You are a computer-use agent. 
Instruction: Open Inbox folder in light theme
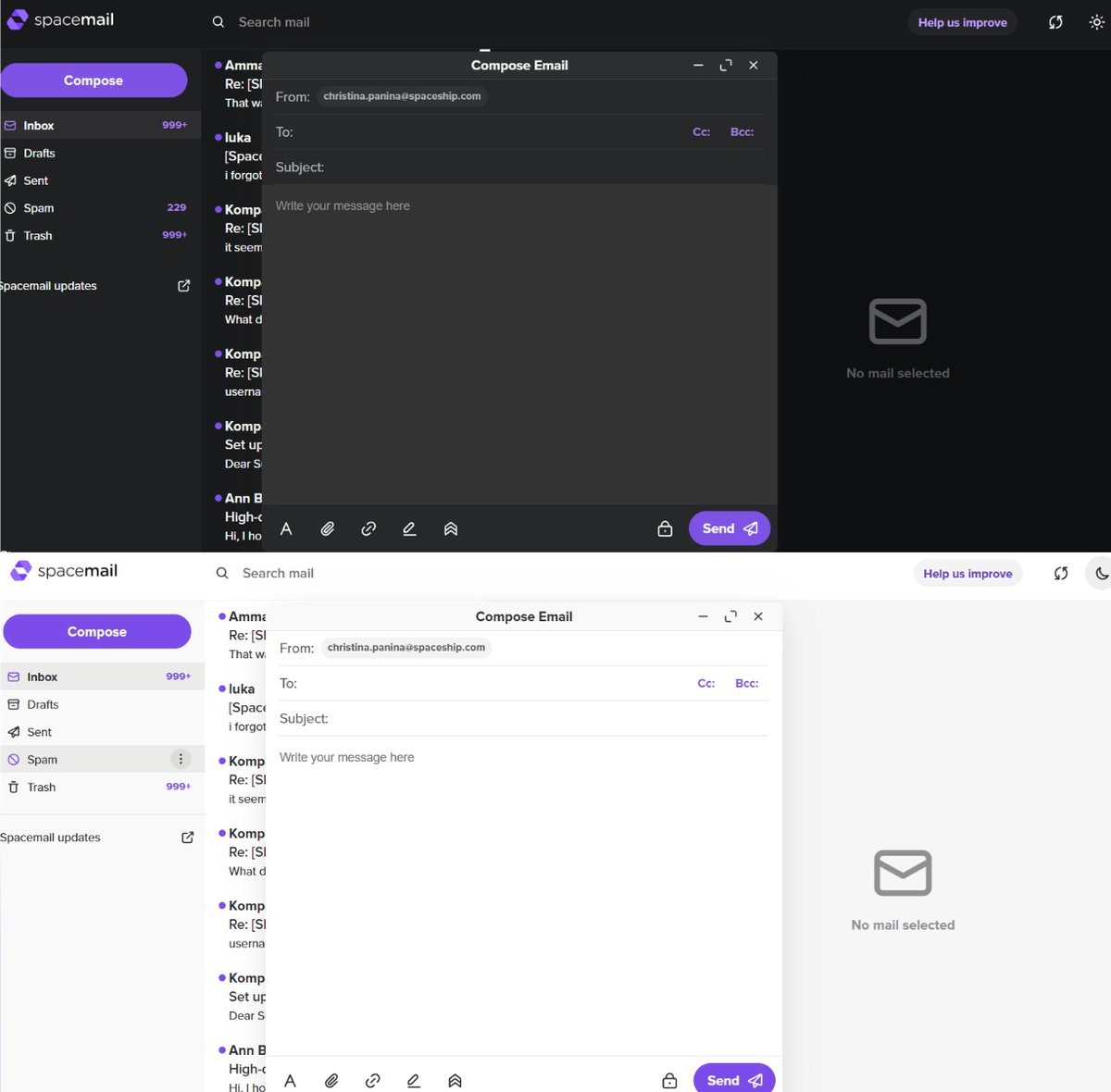coord(100,677)
